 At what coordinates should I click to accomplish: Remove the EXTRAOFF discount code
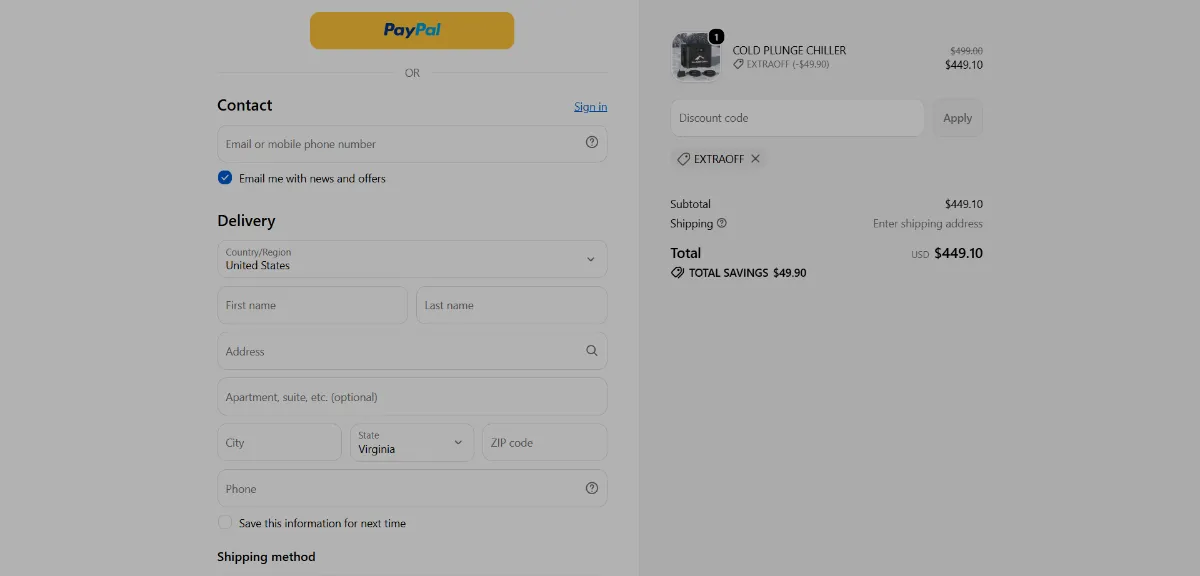point(755,159)
